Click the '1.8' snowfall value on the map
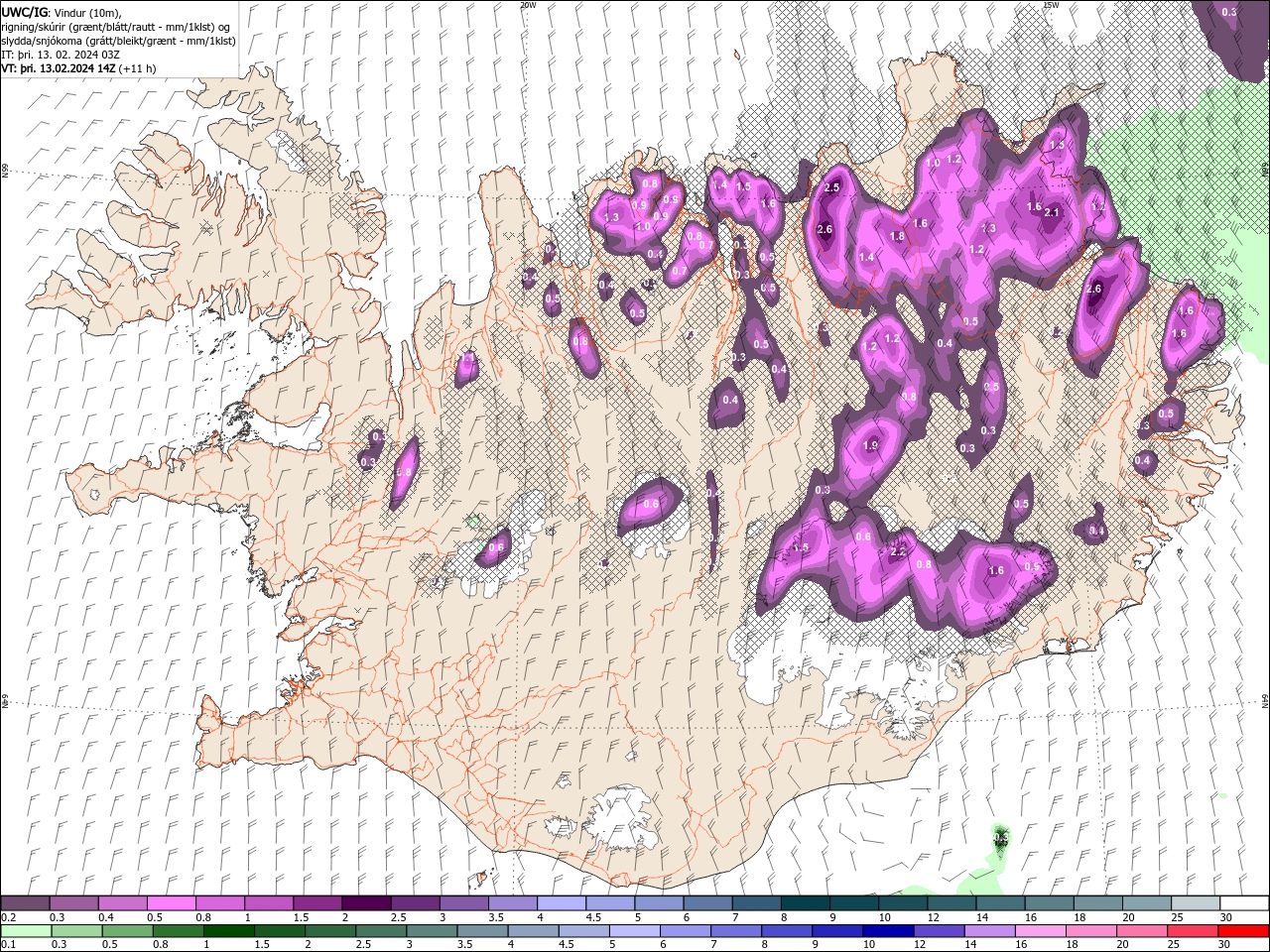 [898, 237]
